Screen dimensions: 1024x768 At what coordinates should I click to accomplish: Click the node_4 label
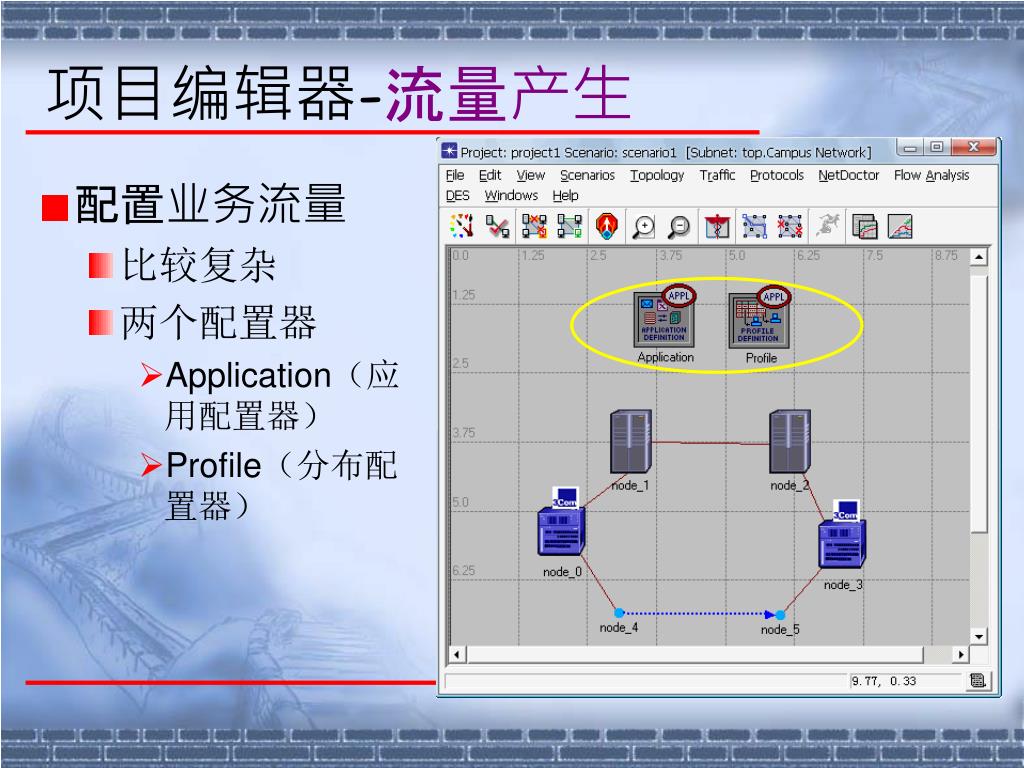pyautogui.click(x=619, y=627)
